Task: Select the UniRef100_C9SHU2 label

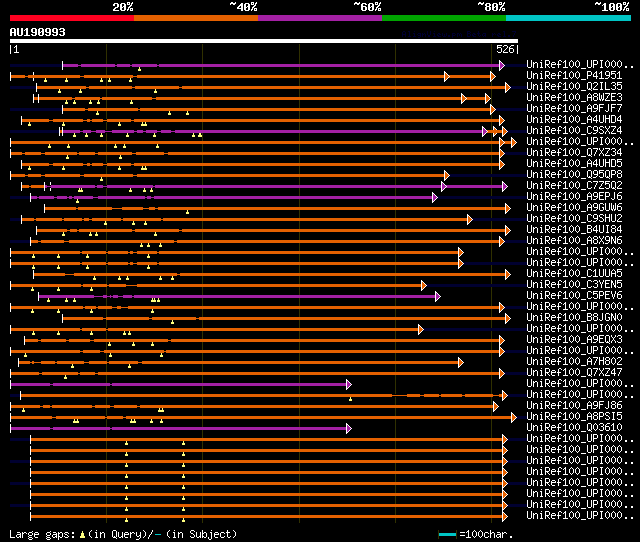Action: pyautogui.click(x=574, y=218)
